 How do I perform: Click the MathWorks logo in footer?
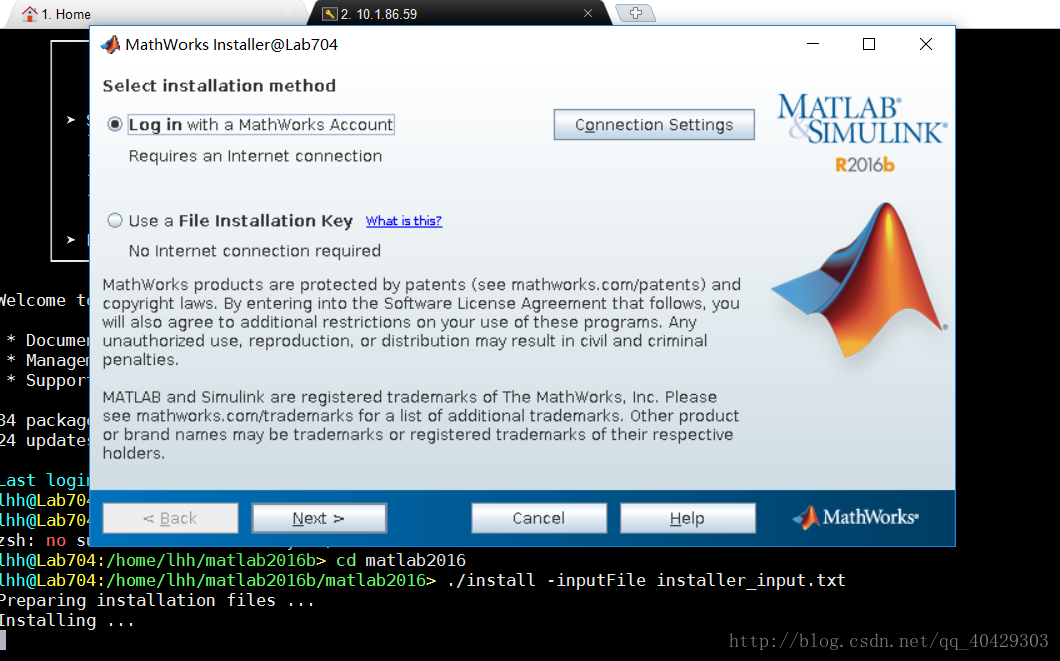click(855, 518)
